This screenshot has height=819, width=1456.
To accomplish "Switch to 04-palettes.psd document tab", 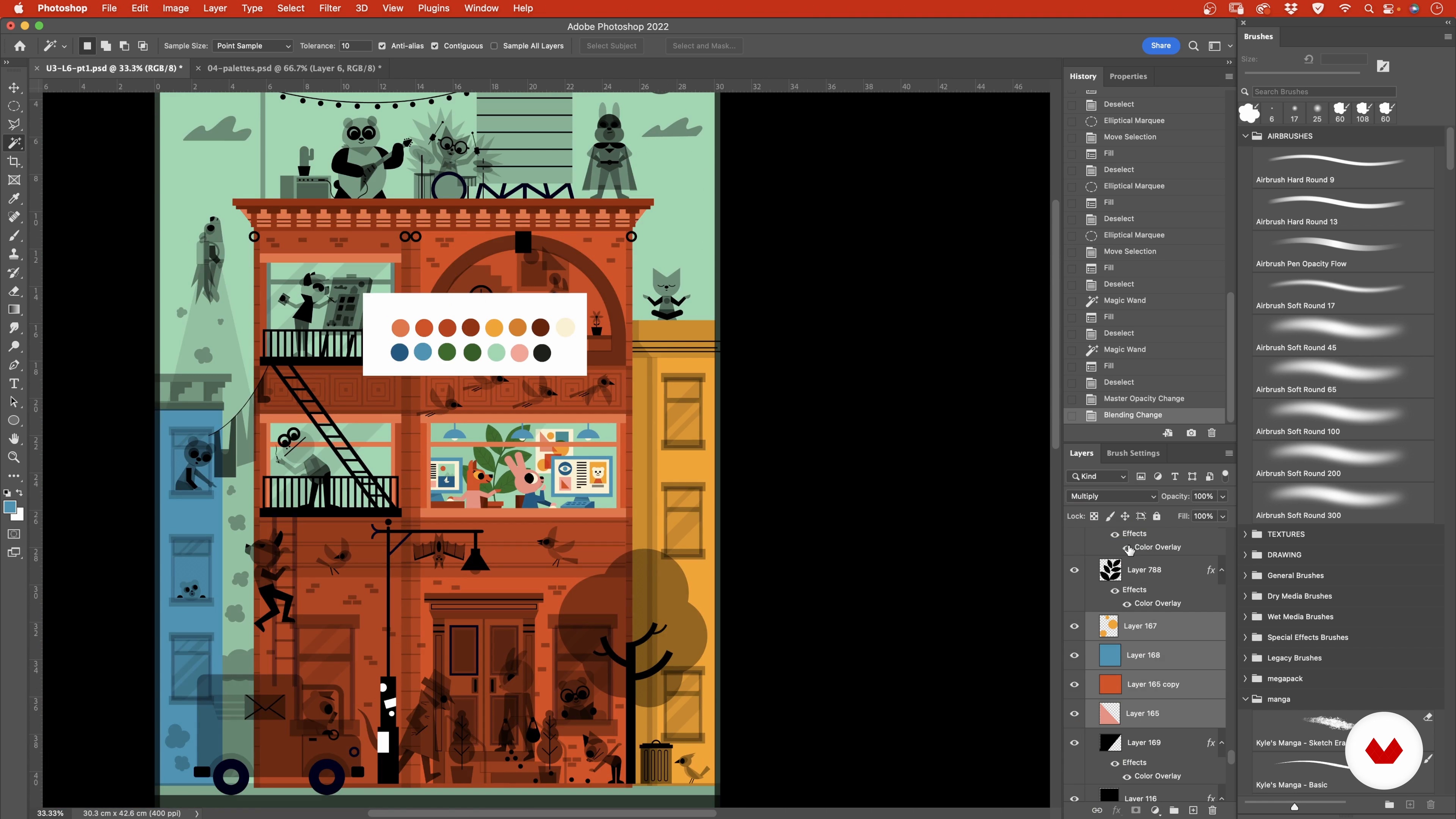I will [x=294, y=68].
